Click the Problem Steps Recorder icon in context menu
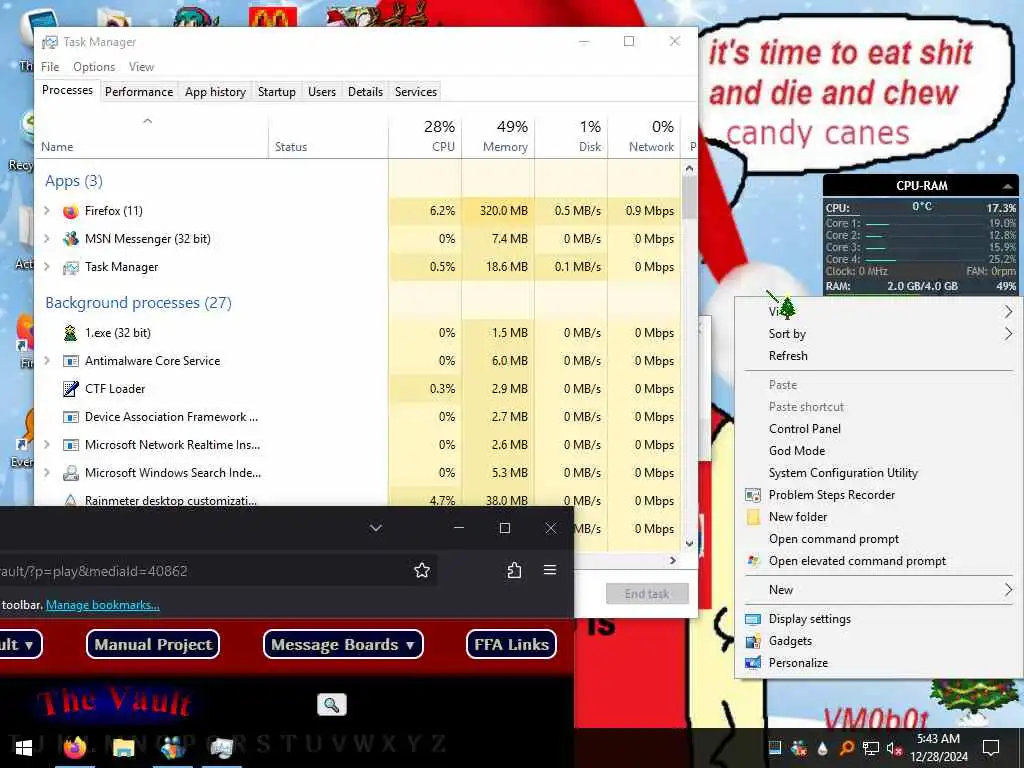Image resolution: width=1024 pixels, height=768 pixels. click(x=753, y=495)
